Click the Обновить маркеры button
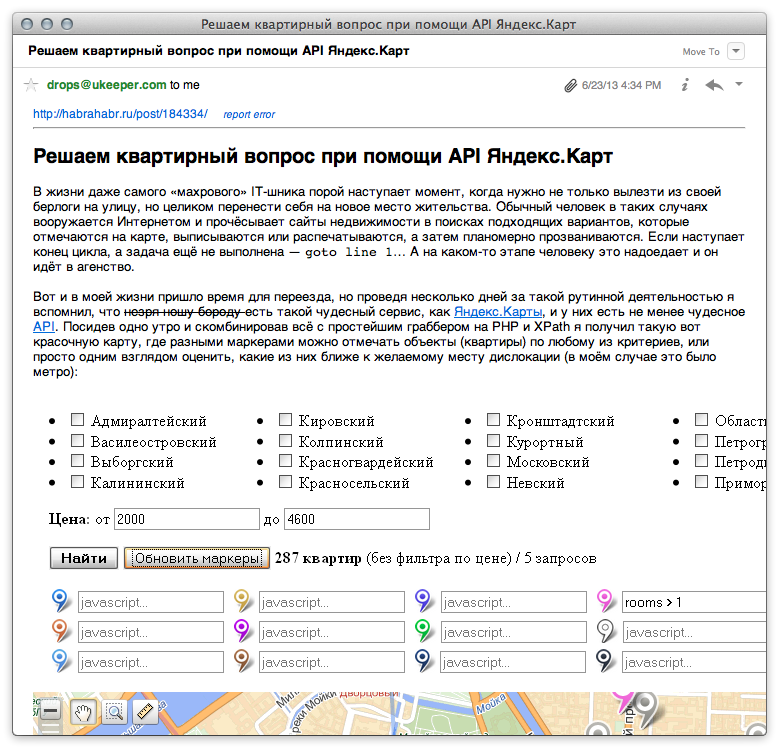The image size is (779, 748). 197,558
